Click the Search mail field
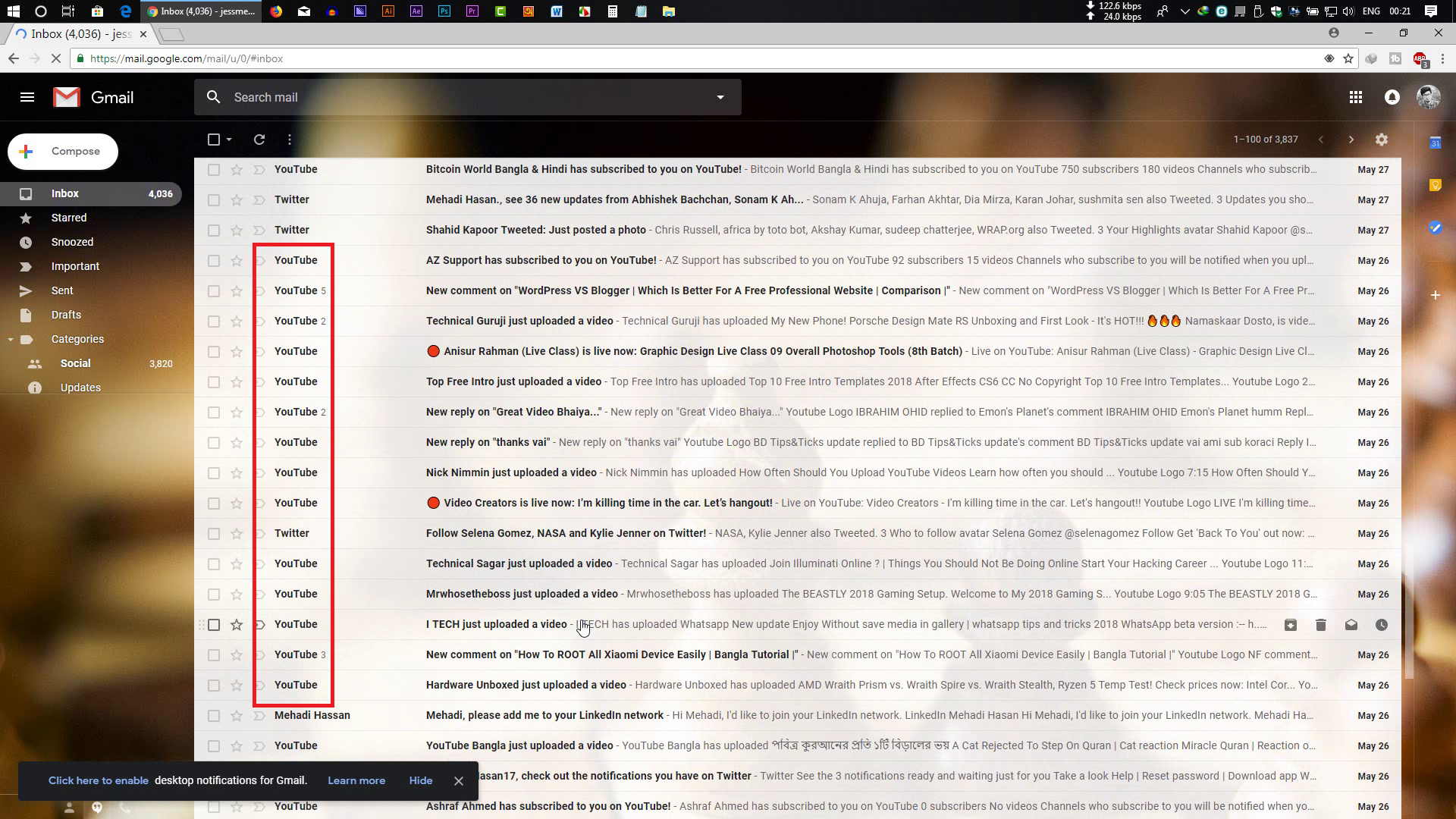Screen dimensions: 1456x819 click(455, 97)
